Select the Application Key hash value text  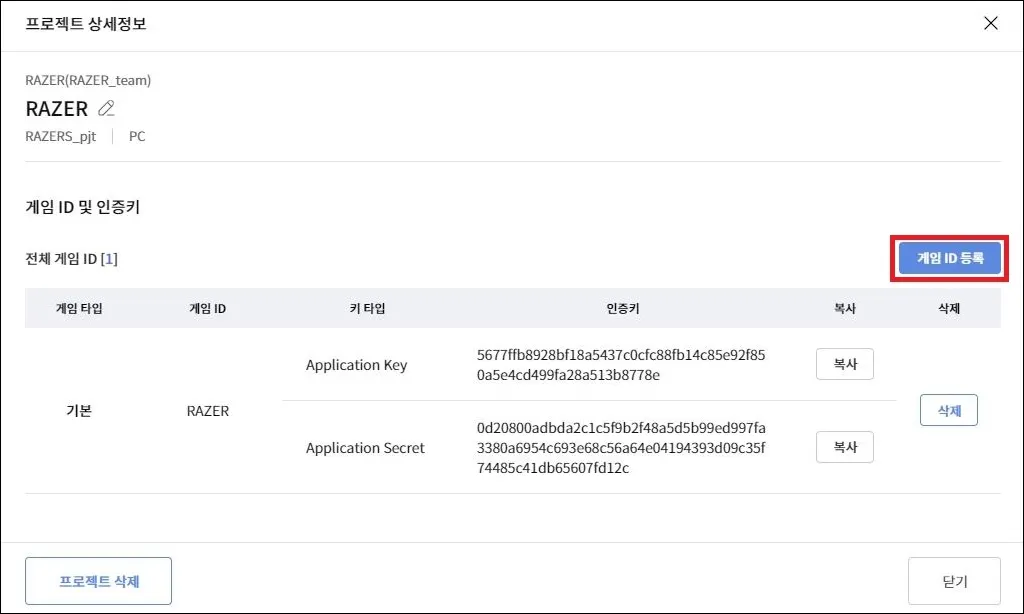(621, 365)
